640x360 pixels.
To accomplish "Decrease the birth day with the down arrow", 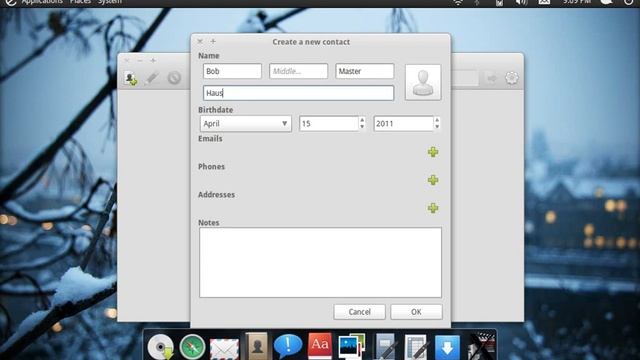I will point(362,127).
